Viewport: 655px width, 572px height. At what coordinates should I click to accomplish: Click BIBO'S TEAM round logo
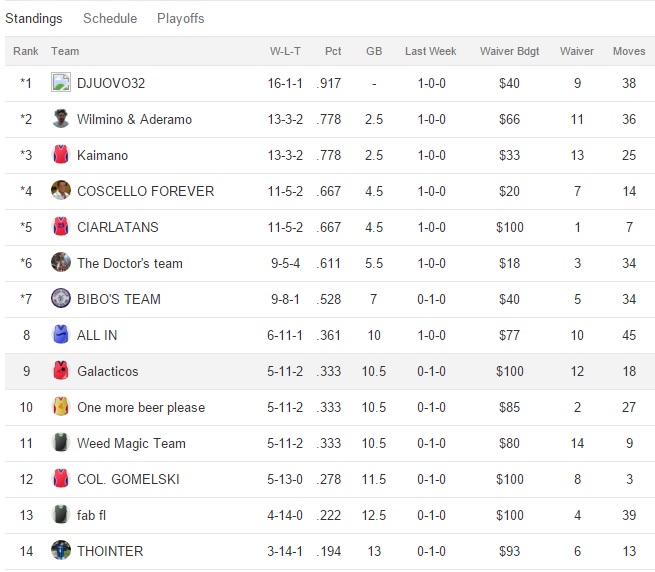(61, 299)
